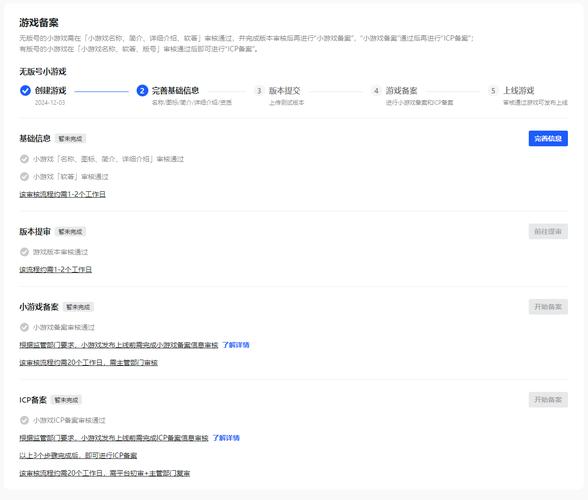Click the 上传测试版本 subtitle under 版本提交
The image size is (588, 500).
point(286,102)
